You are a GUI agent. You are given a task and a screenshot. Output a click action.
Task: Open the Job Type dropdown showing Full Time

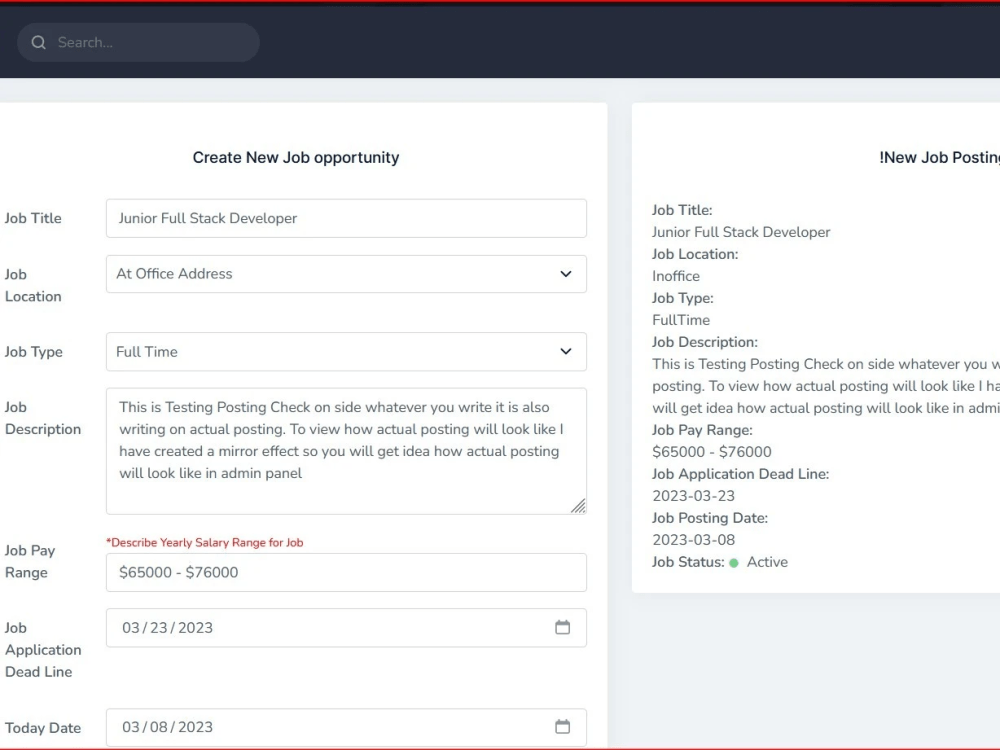(x=345, y=352)
